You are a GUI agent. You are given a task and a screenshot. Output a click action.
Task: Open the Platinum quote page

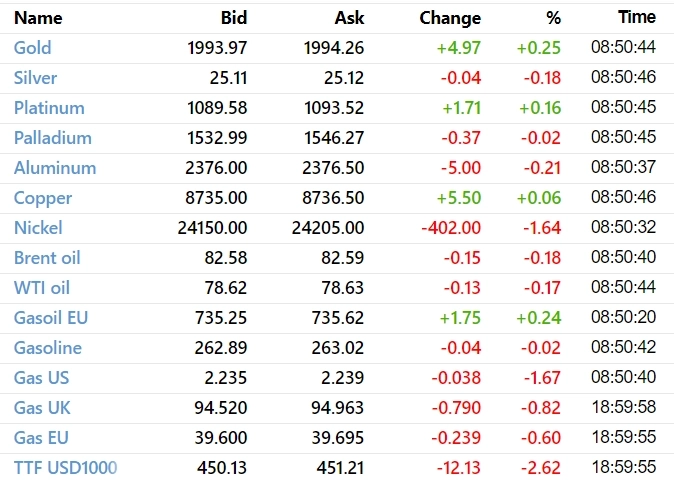pos(49,108)
